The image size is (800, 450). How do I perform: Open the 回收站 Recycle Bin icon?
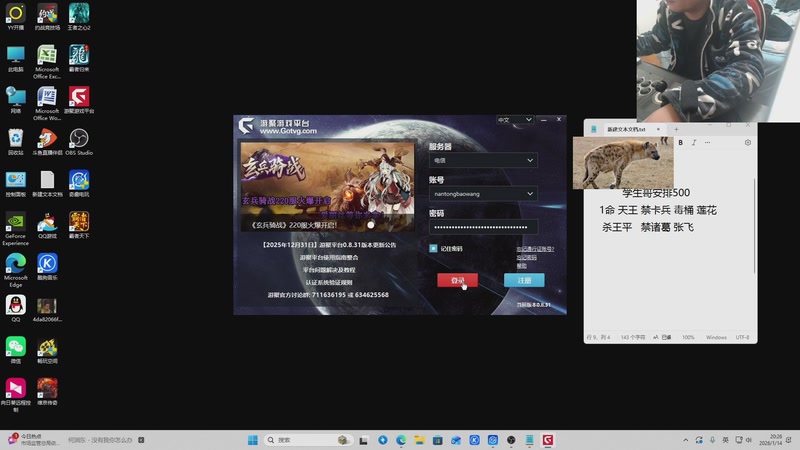tap(16, 142)
